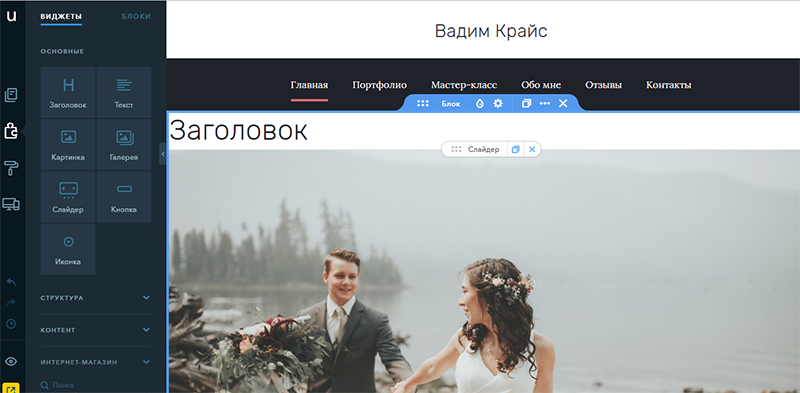Open the Обо мне menu item
The image size is (800, 393).
click(541, 85)
